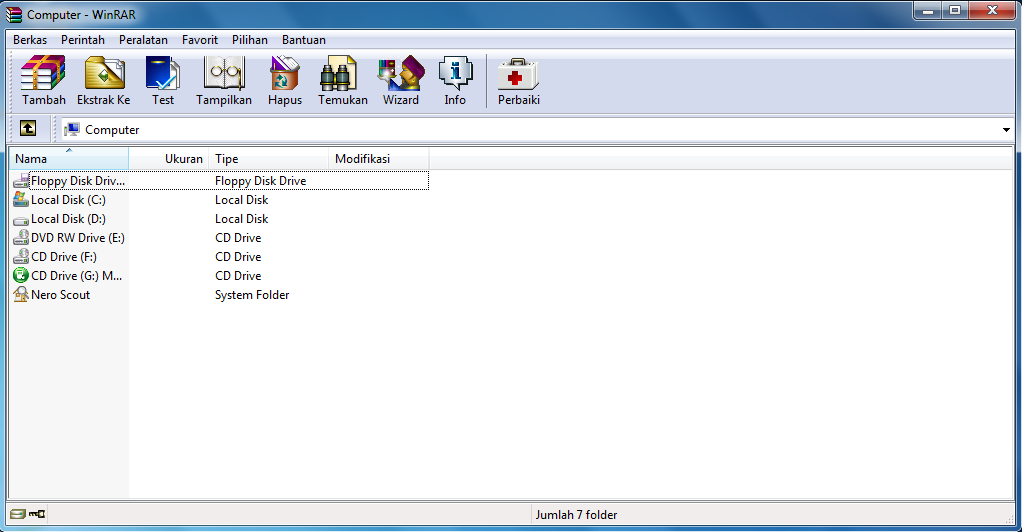The image size is (1022, 532).
Task: Open the Peralatan menu
Action: tap(143, 40)
